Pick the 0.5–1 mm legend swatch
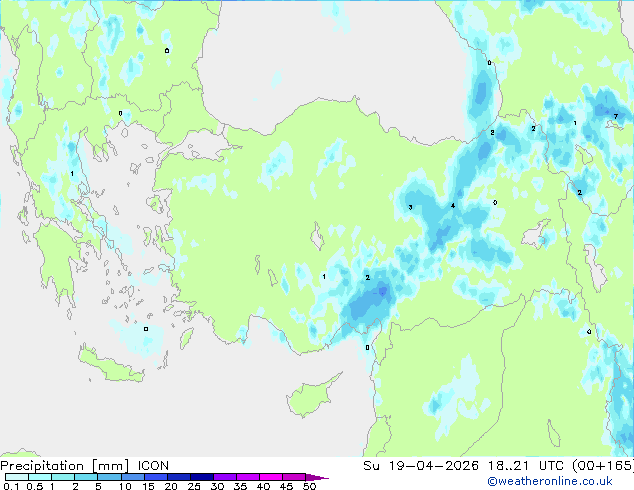Screen dimensions: 634x490 [x=40, y=477]
